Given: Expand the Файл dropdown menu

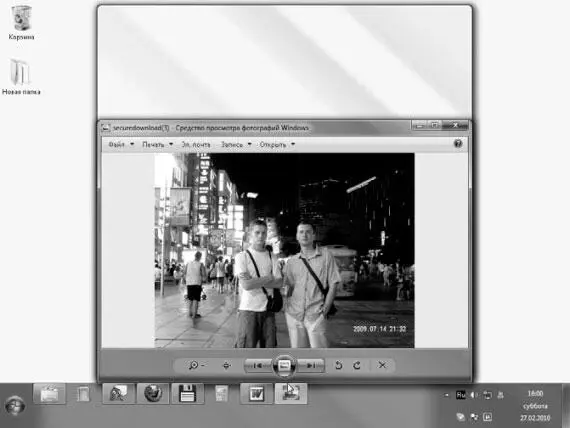Looking at the screenshot, I should 121,144.
